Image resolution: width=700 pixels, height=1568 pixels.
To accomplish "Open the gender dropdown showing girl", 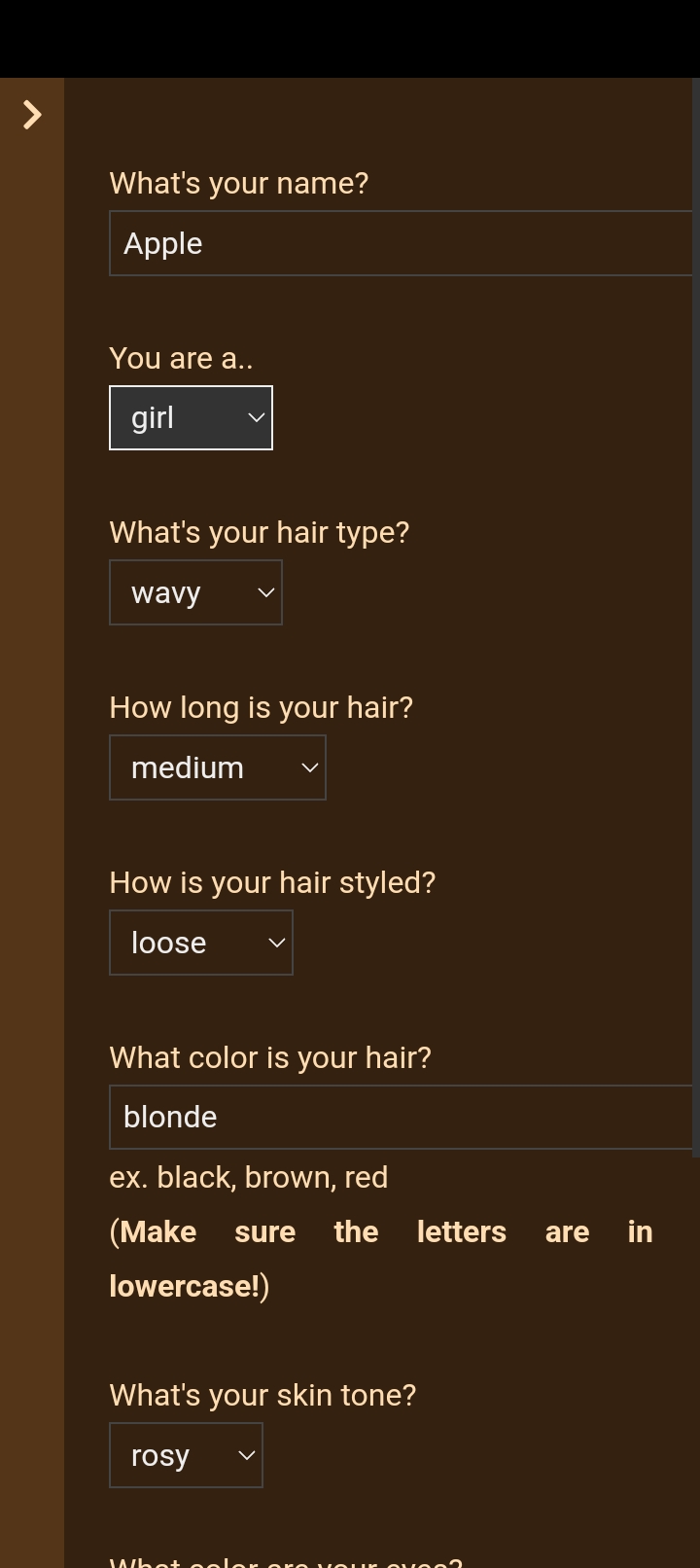I will pos(191,418).
